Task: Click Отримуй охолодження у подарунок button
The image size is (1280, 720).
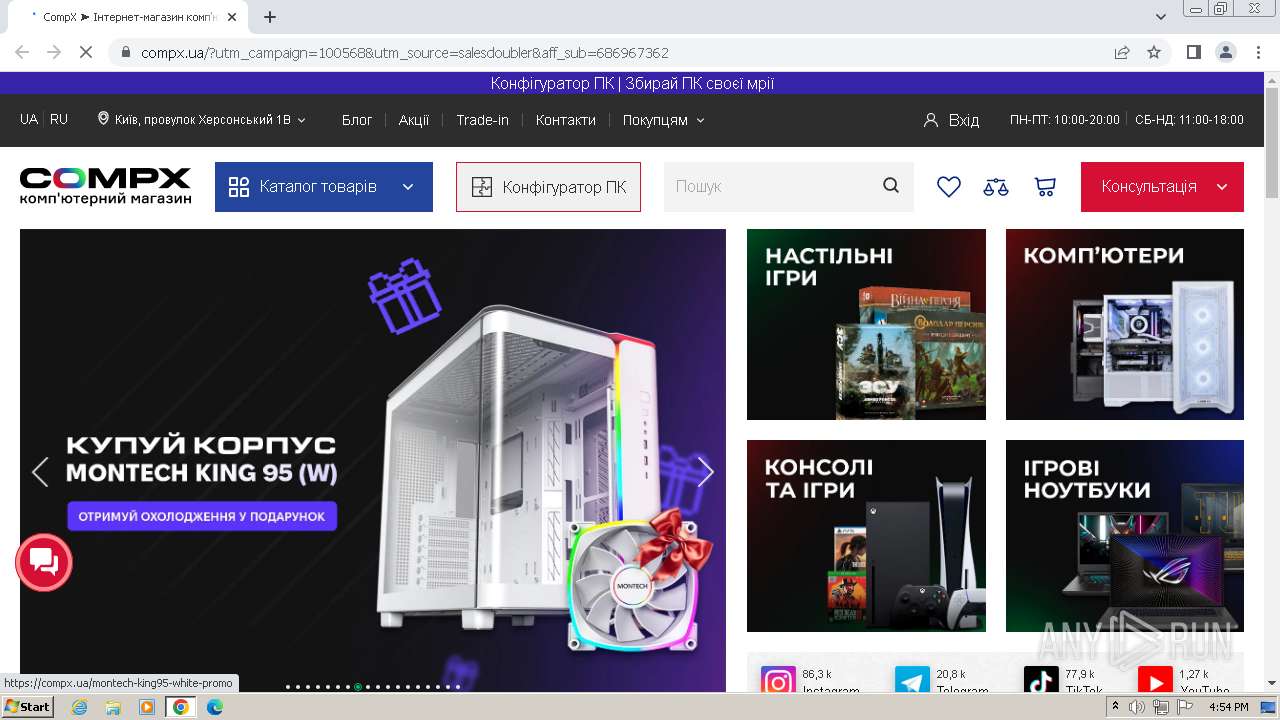Action: click(x=202, y=516)
